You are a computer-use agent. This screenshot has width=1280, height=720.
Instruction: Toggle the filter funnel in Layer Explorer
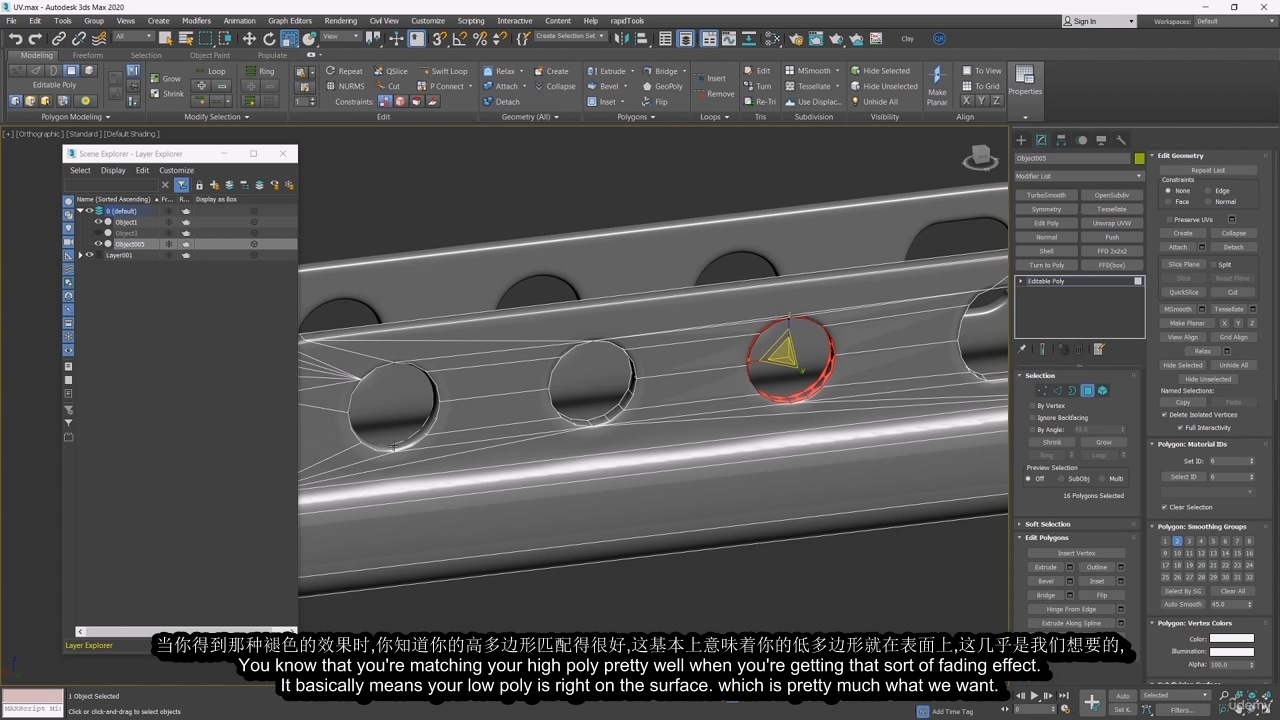[x=181, y=185]
